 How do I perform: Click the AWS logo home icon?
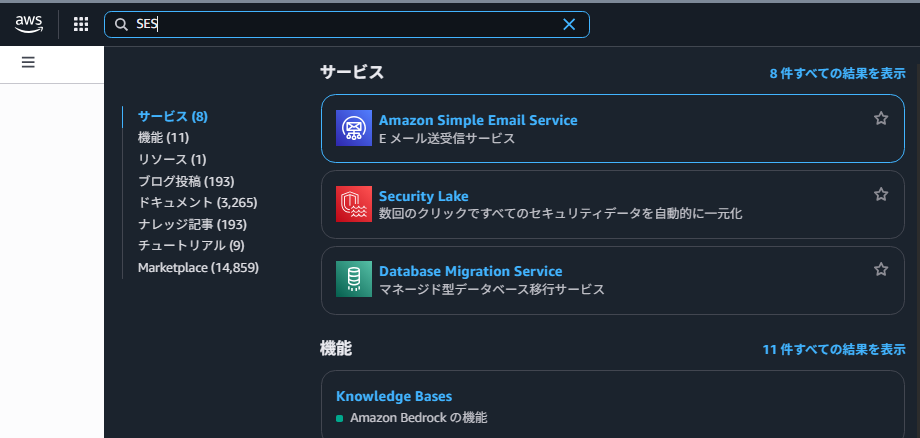click(x=29, y=24)
